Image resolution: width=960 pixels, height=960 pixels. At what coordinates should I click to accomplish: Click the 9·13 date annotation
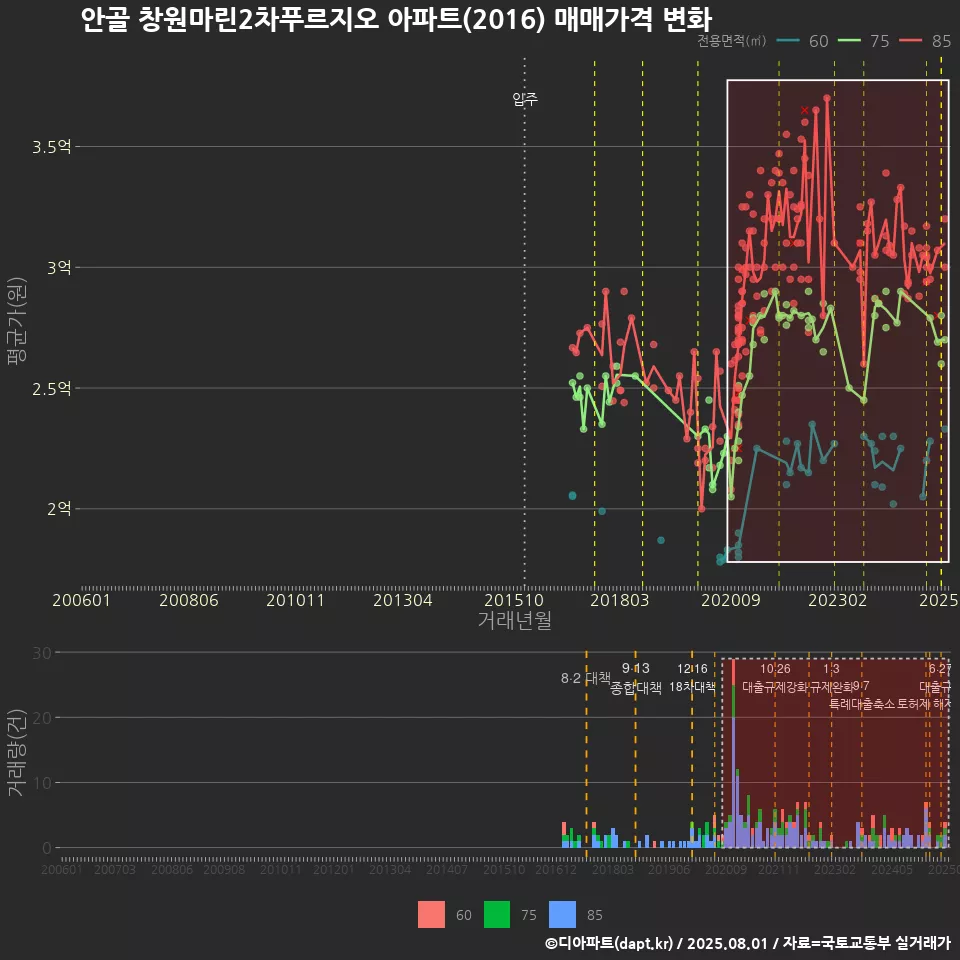tap(636, 668)
